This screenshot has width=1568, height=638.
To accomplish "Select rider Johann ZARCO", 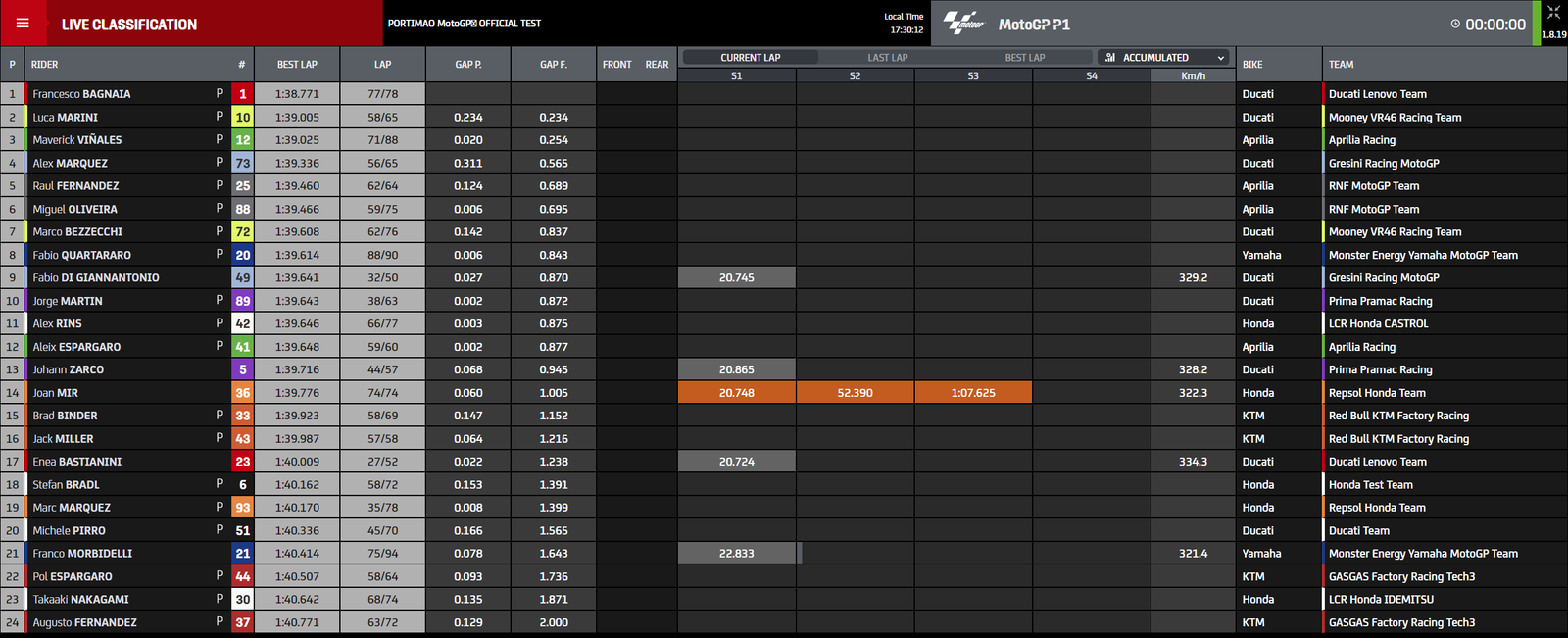I will (68, 369).
